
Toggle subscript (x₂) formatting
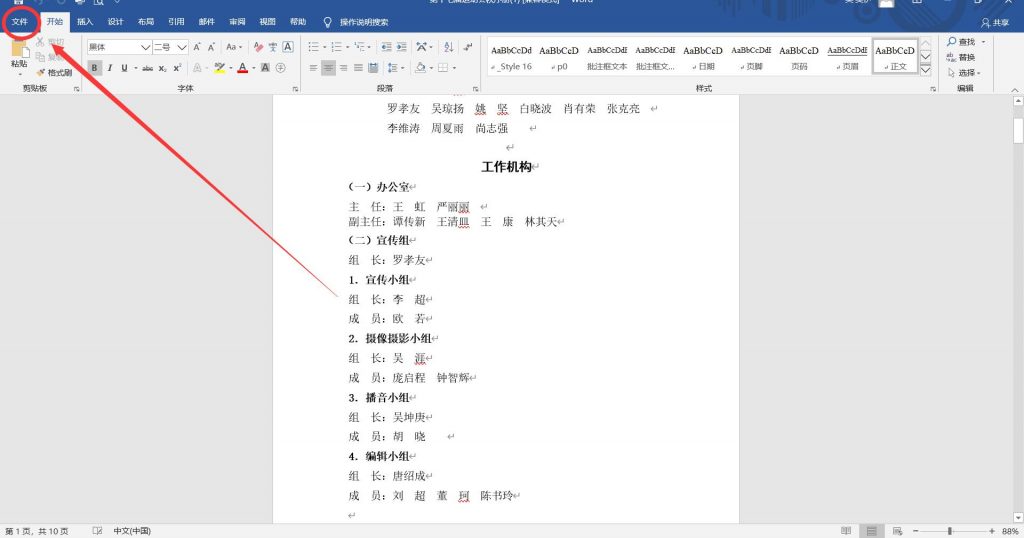163,67
